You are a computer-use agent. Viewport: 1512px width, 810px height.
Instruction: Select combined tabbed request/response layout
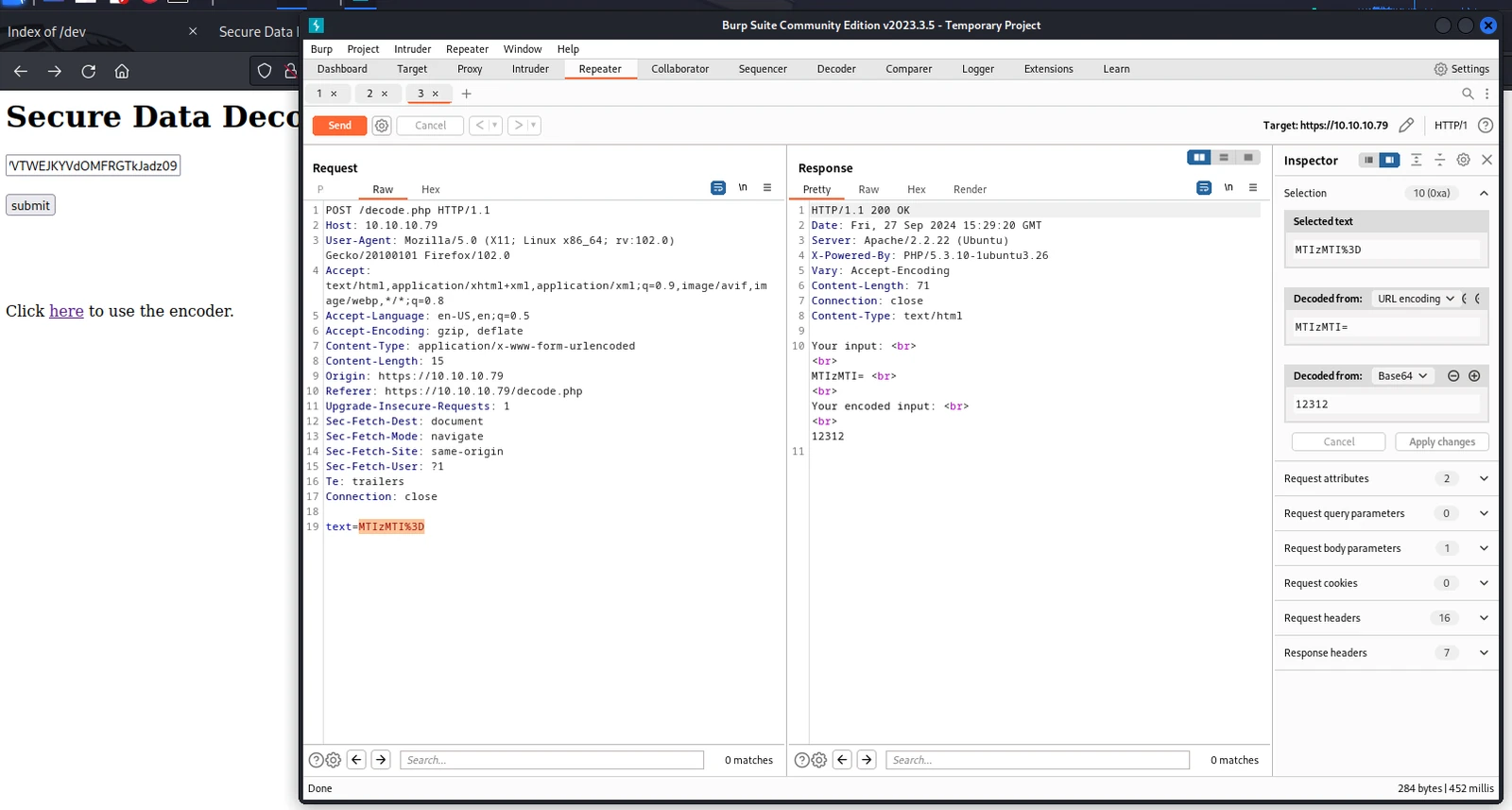(1248, 158)
